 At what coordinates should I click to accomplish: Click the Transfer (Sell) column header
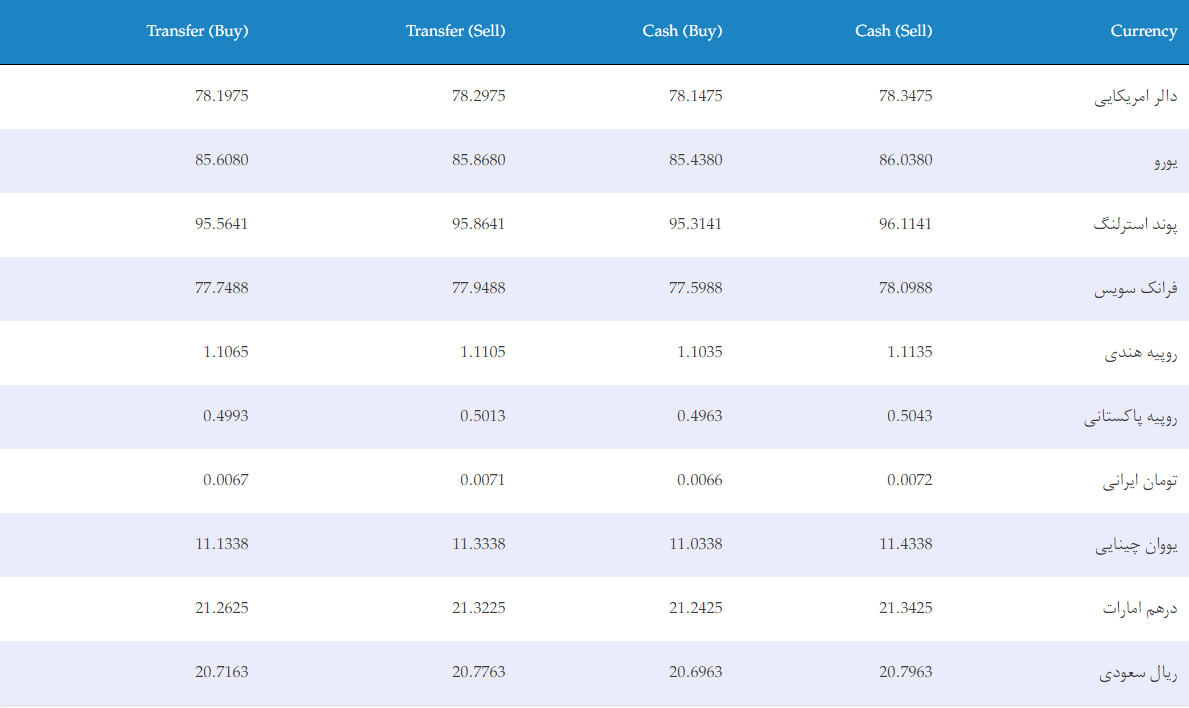[x=455, y=31]
